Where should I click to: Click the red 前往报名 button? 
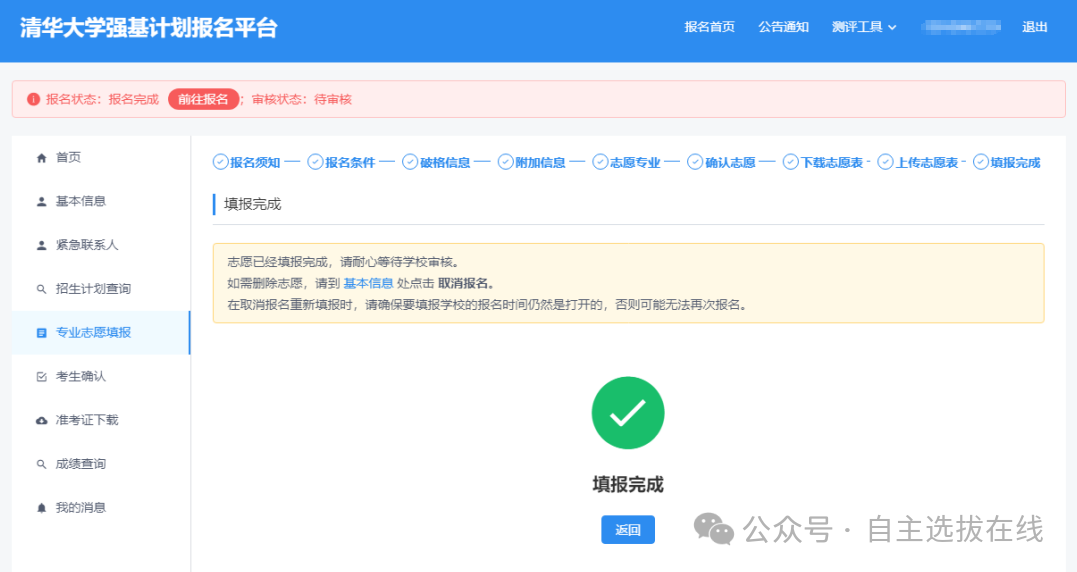tap(203, 99)
